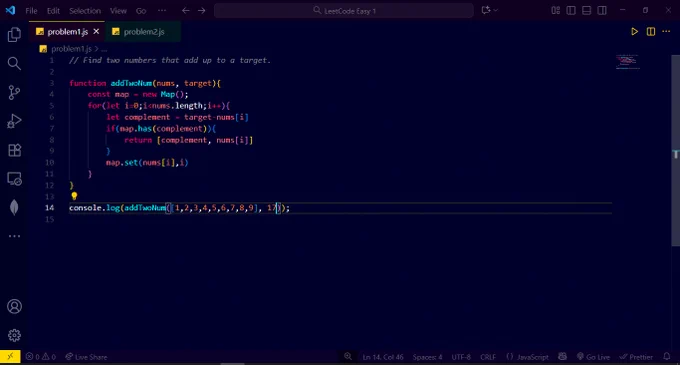This screenshot has width=680, height=365.
Task: Open the View menu
Action: click(118, 11)
